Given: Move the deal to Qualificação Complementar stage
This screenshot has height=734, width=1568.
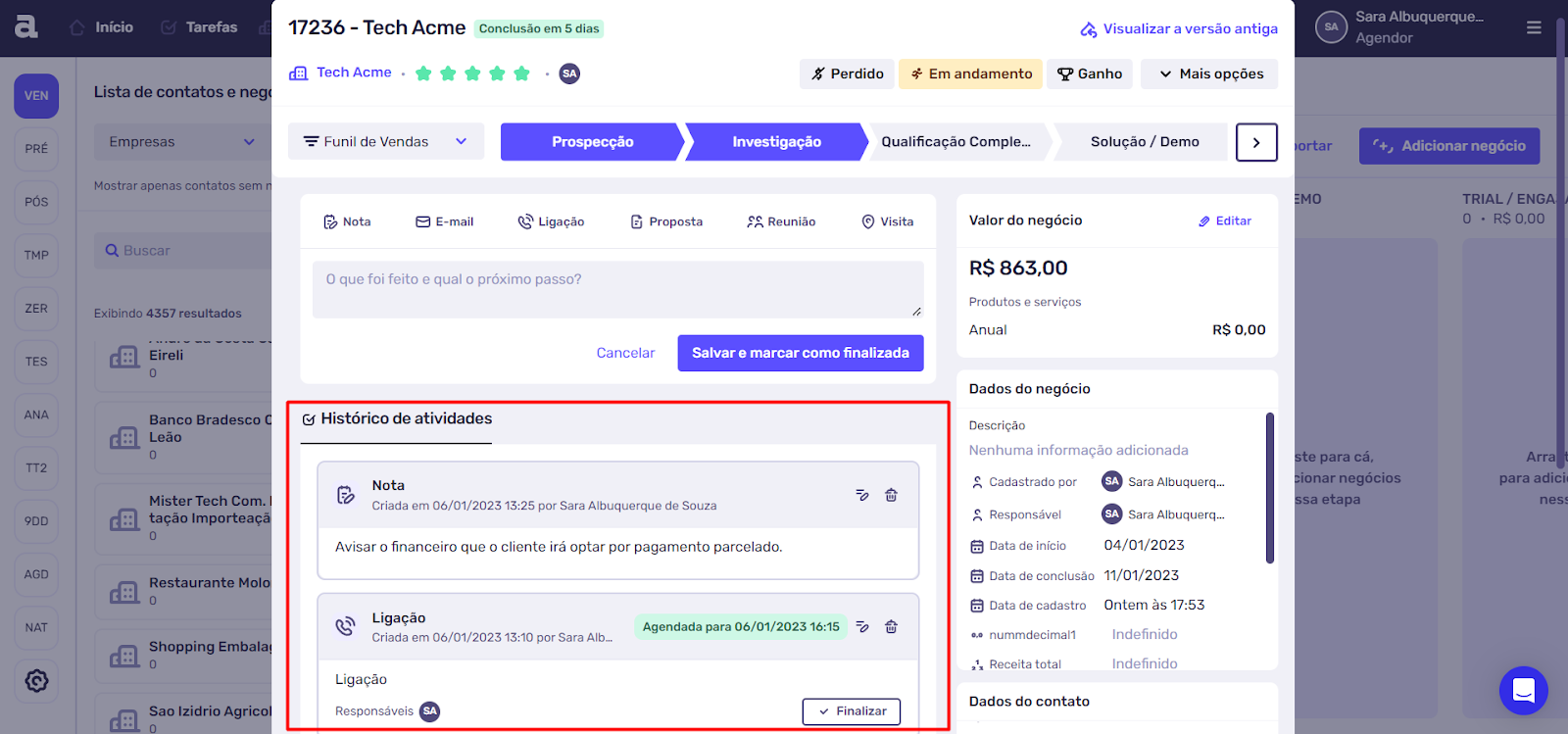Looking at the screenshot, I should [956, 142].
